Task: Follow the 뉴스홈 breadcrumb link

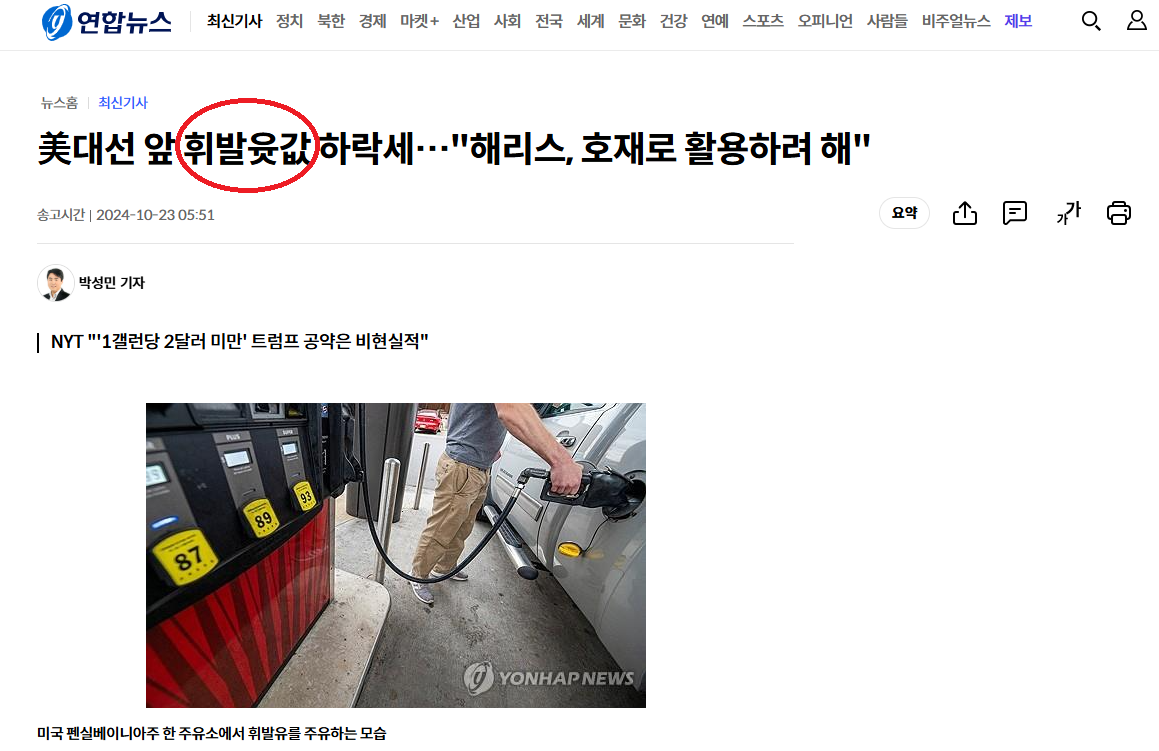Action: click(x=59, y=103)
